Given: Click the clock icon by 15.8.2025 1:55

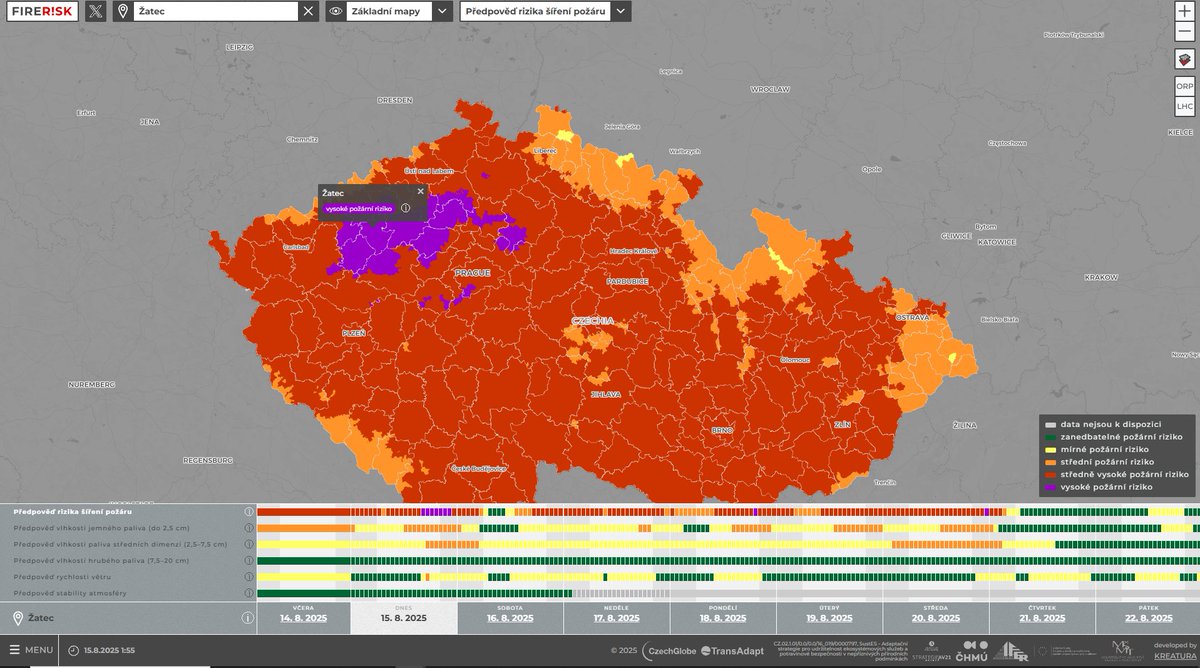Looking at the screenshot, I should [74, 651].
